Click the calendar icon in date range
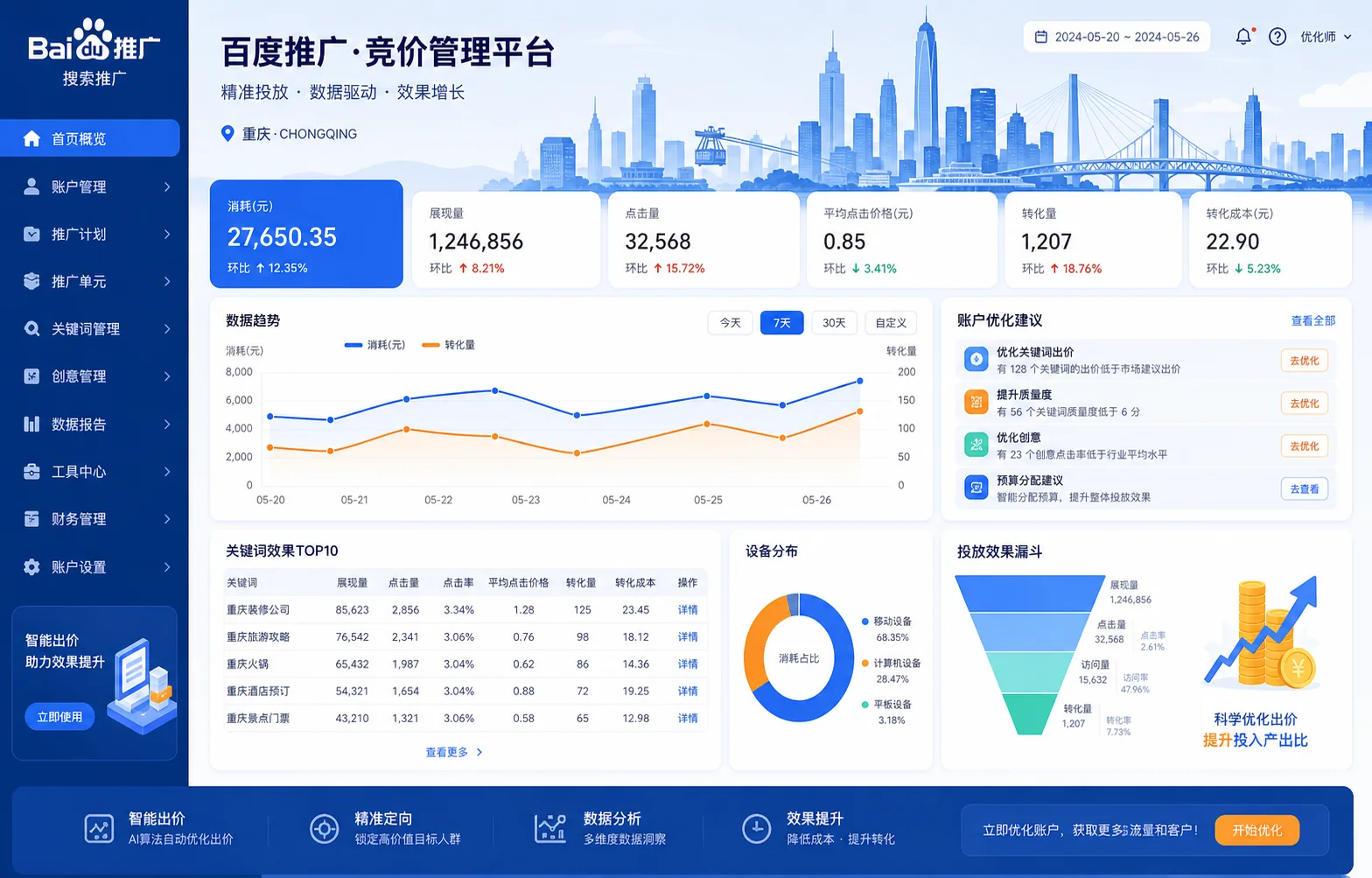Screen dimensions: 1372x878 pos(1041,37)
